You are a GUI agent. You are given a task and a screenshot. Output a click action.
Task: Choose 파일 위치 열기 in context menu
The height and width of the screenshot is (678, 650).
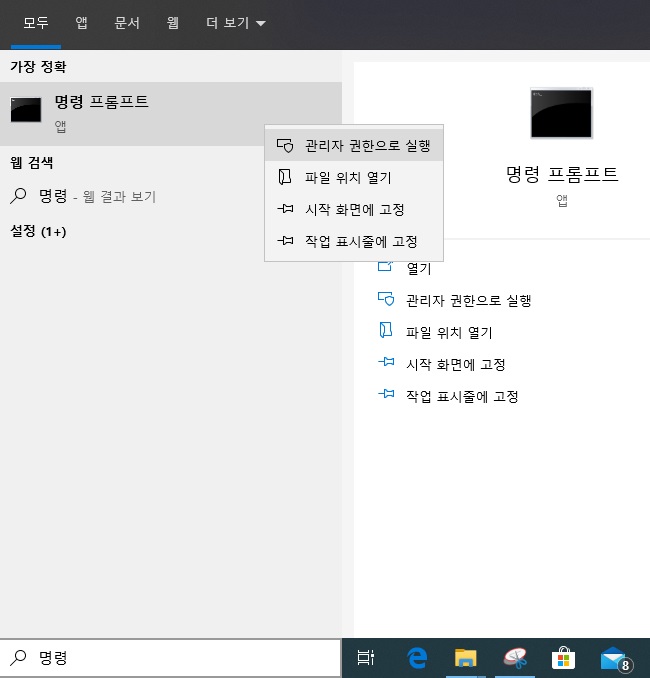tap(354, 177)
